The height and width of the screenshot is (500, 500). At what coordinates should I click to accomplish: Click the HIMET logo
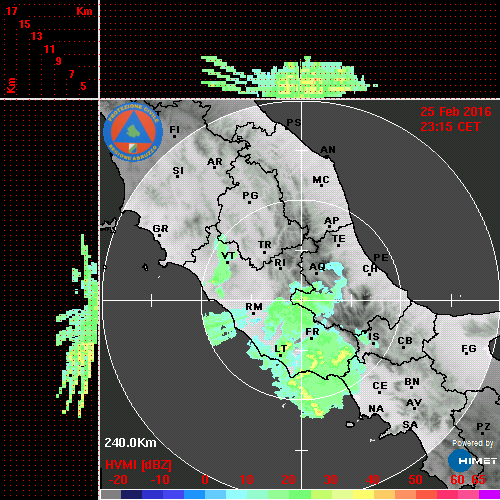473,461
